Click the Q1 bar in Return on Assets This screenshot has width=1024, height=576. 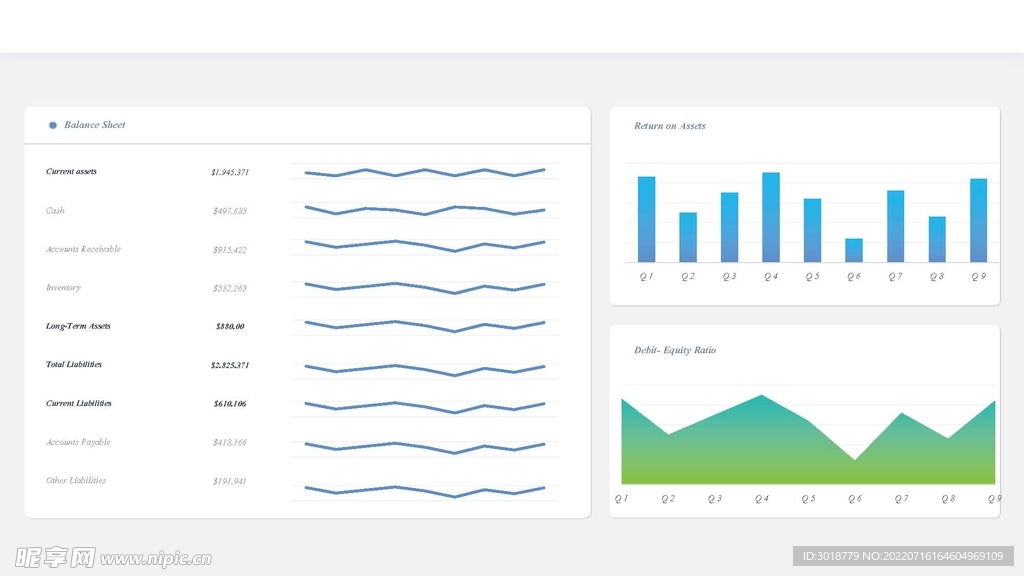646,220
